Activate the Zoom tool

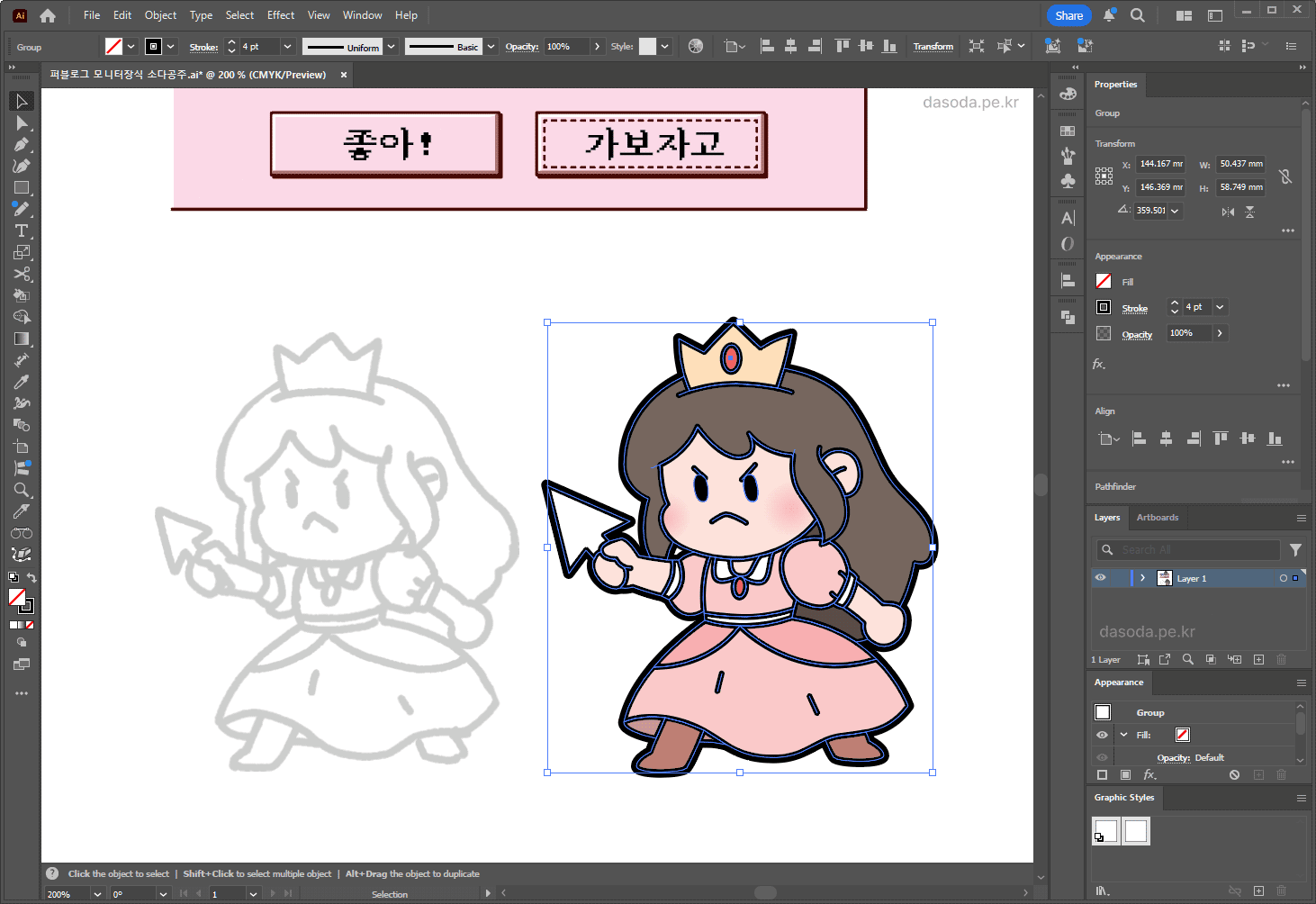pos(22,490)
